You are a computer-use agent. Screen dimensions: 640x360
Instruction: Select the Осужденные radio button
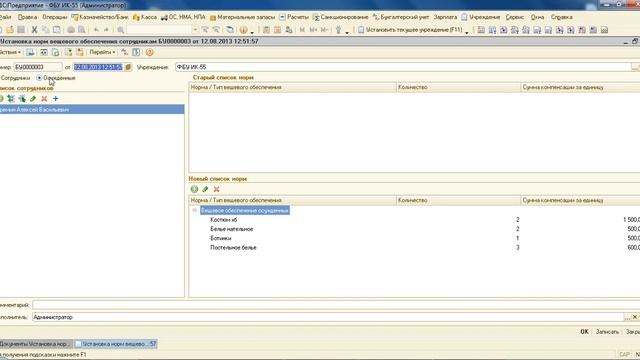39,78
